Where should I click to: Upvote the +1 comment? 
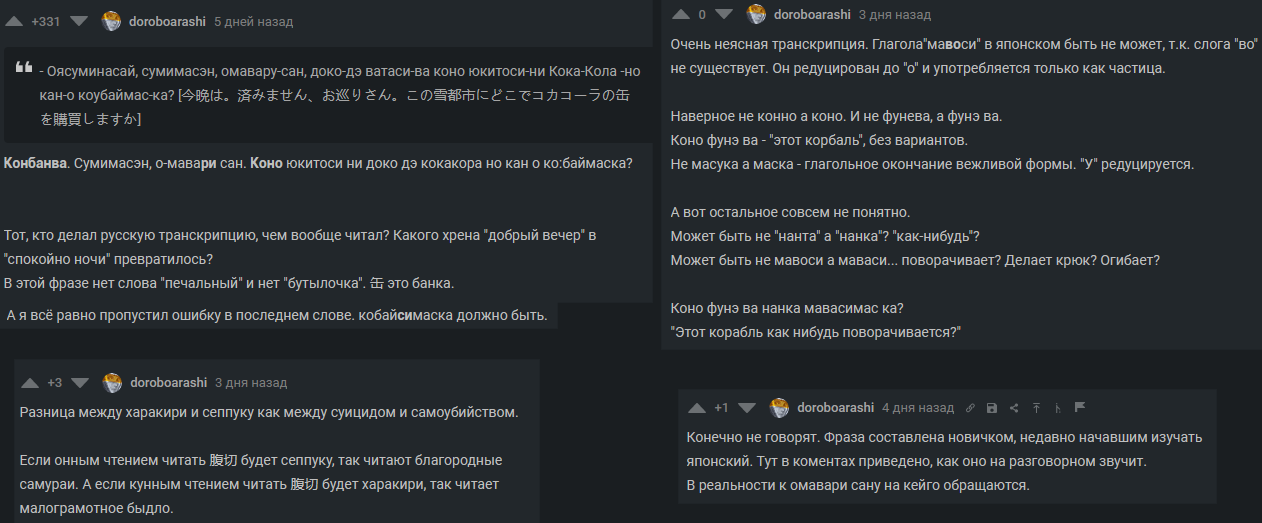click(x=696, y=408)
